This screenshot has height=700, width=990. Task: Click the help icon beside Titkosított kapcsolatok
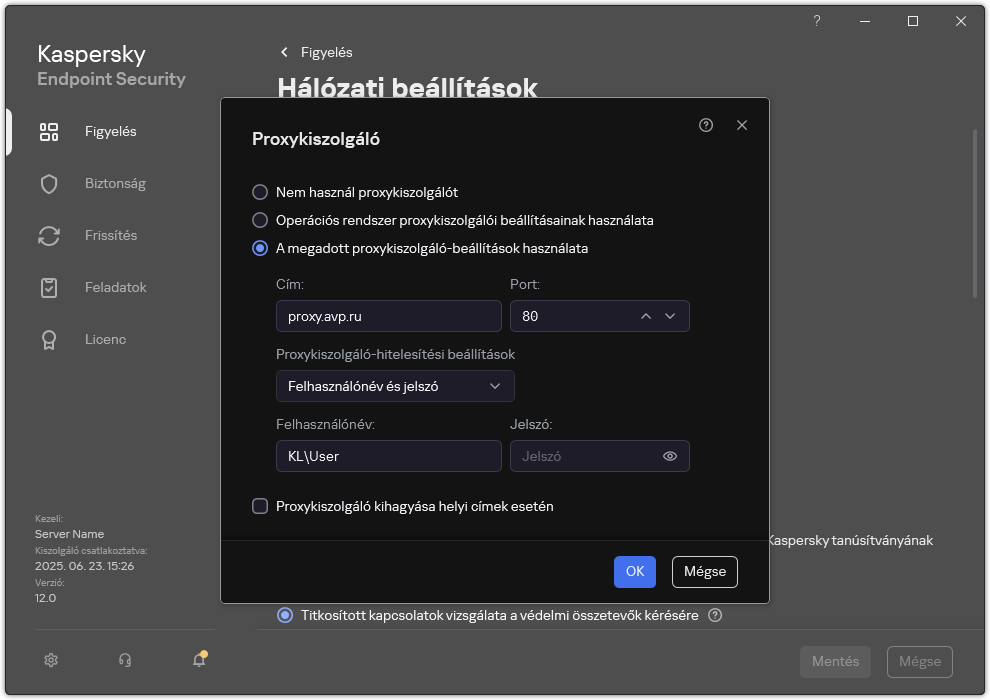coord(715,615)
